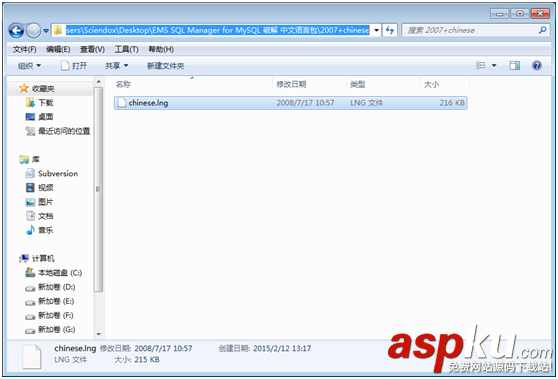Open 下载 in the sidebar
Viewport: 558px width, 379px height.
(x=46, y=103)
